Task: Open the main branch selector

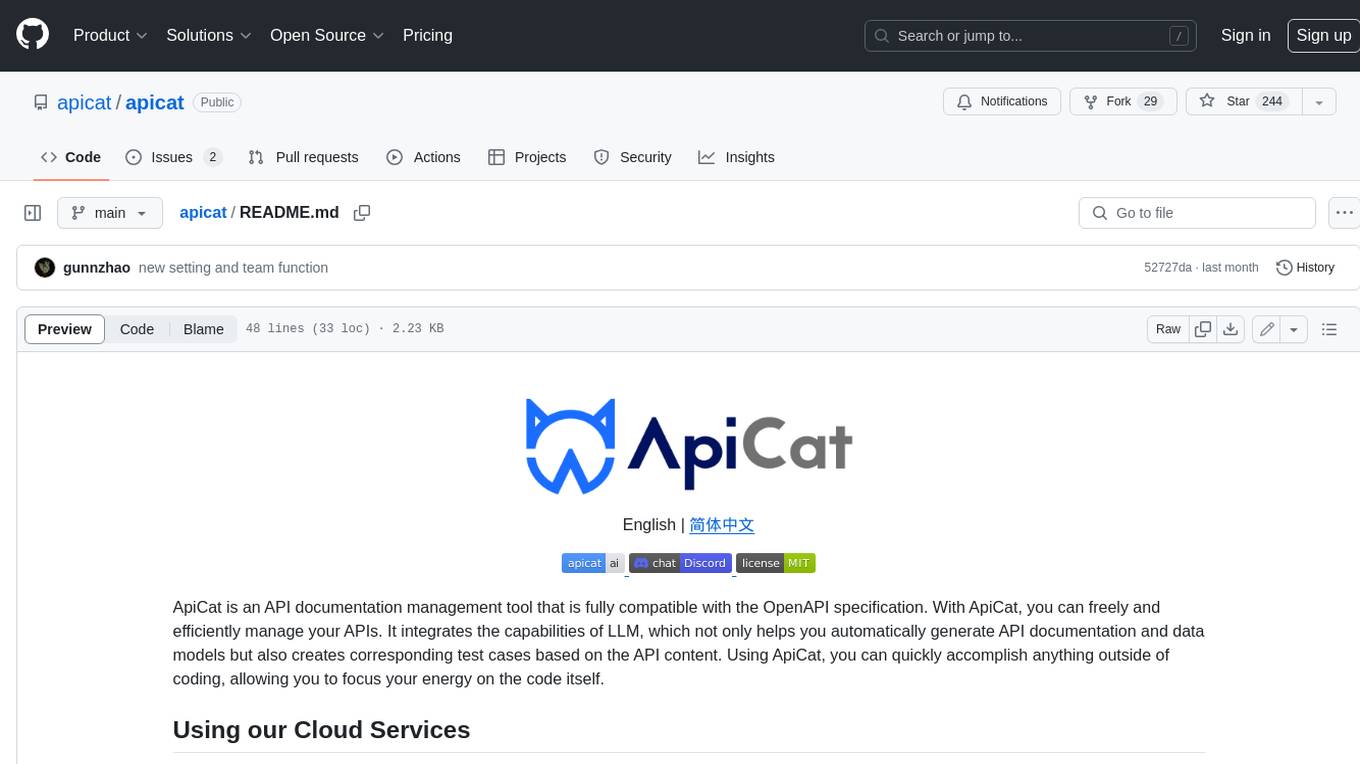Action: pyautogui.click(x=109, y=213)
